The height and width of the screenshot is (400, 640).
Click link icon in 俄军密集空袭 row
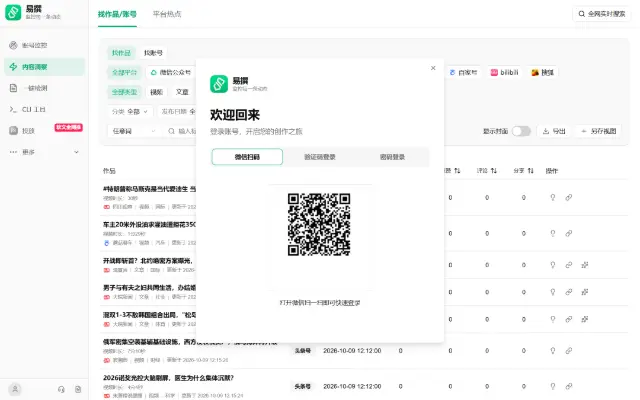coord(569,351)
